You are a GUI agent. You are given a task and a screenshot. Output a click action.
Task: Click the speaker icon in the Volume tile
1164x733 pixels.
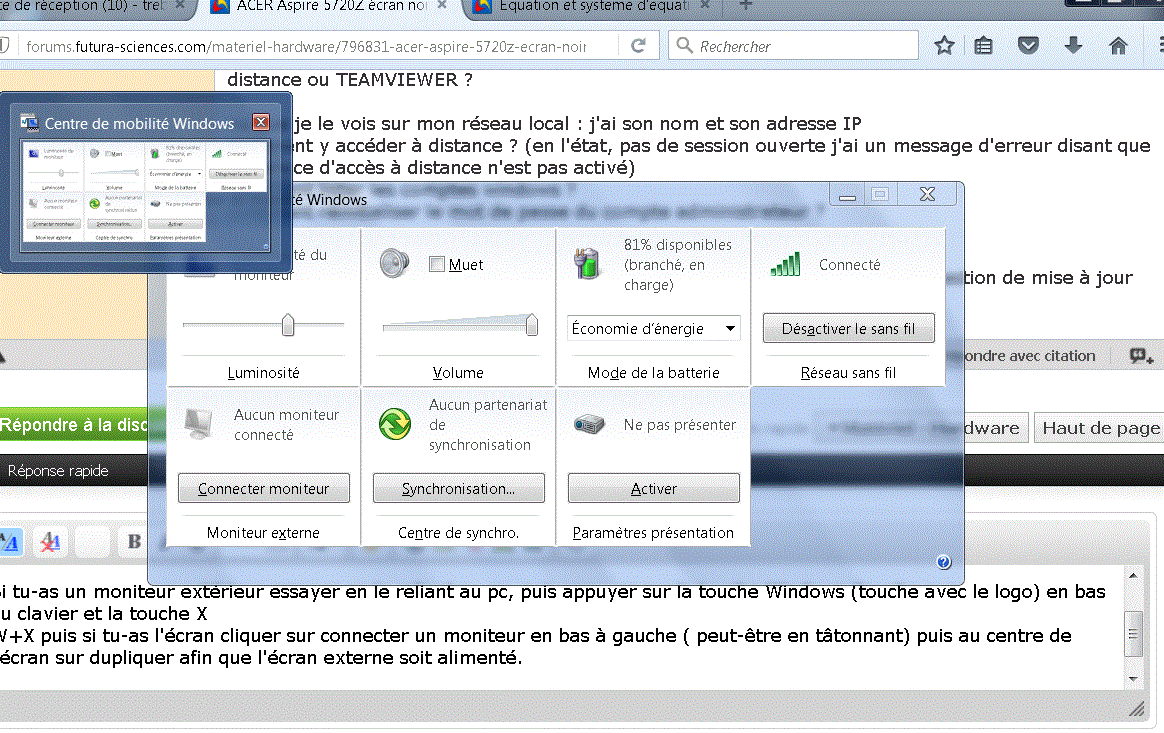coord(394,264)
